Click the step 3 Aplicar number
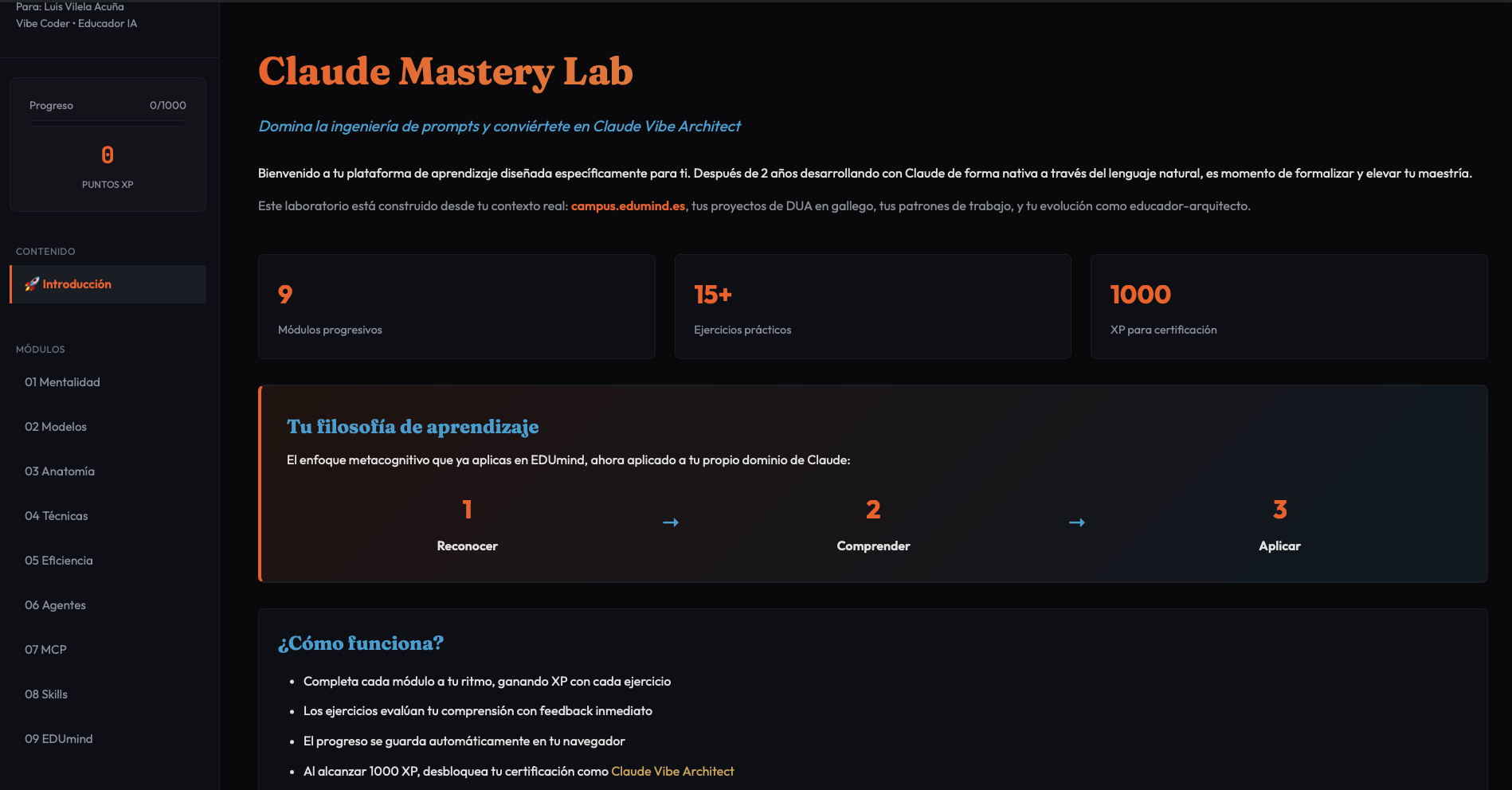Viewport: 1512px width, 790px height. click(1279, 510)
